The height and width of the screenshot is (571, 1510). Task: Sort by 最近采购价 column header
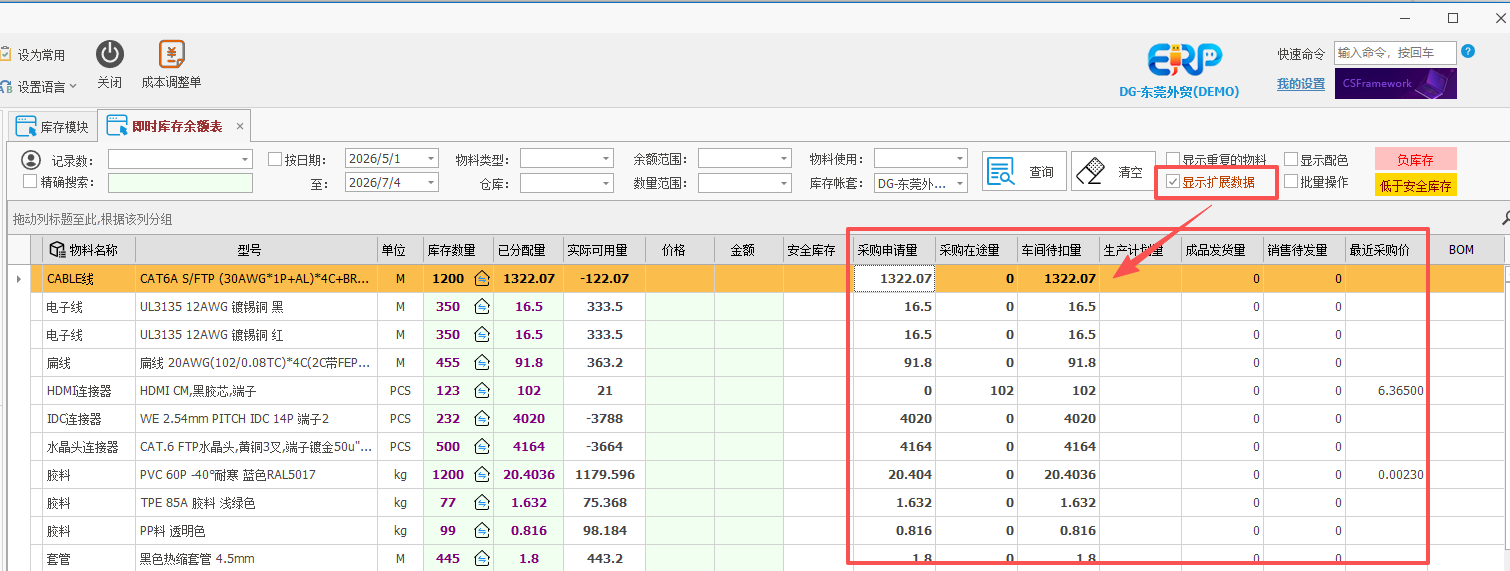tap(1385, 250)
